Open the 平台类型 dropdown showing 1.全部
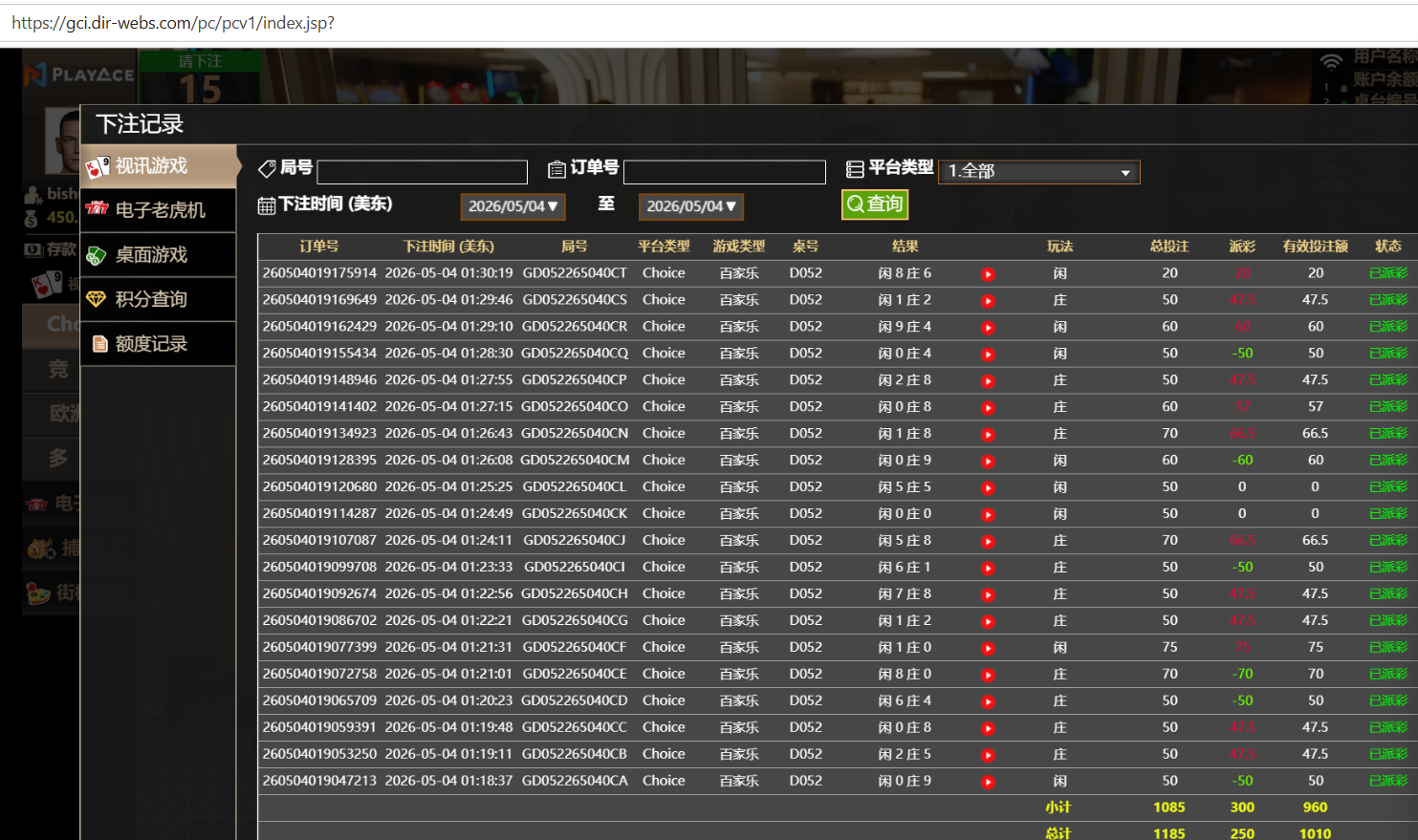This screenshot has height=840, width=1418. (x=1039, y=171)
